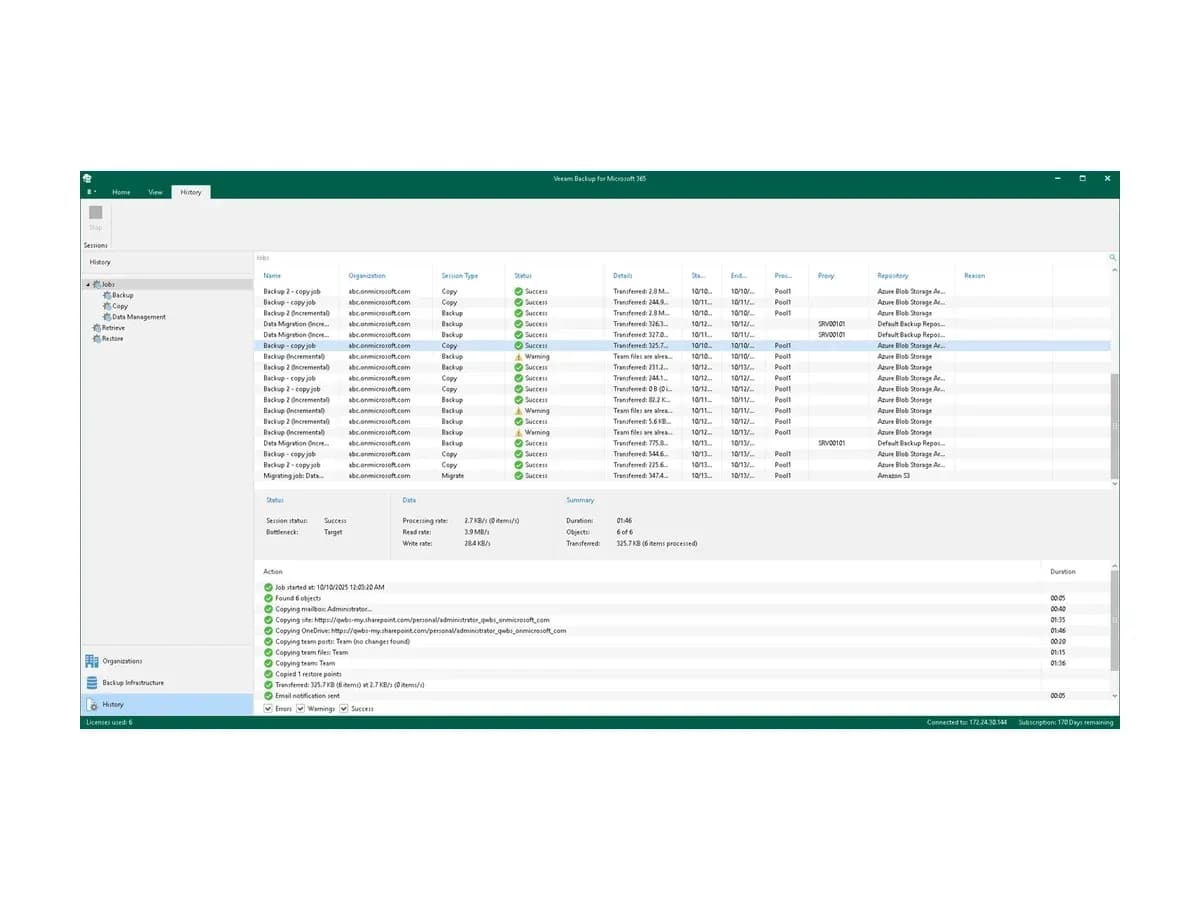Select the Copying team files: Team row
This screenshot has height=900, width=1200.
(683, 653)
